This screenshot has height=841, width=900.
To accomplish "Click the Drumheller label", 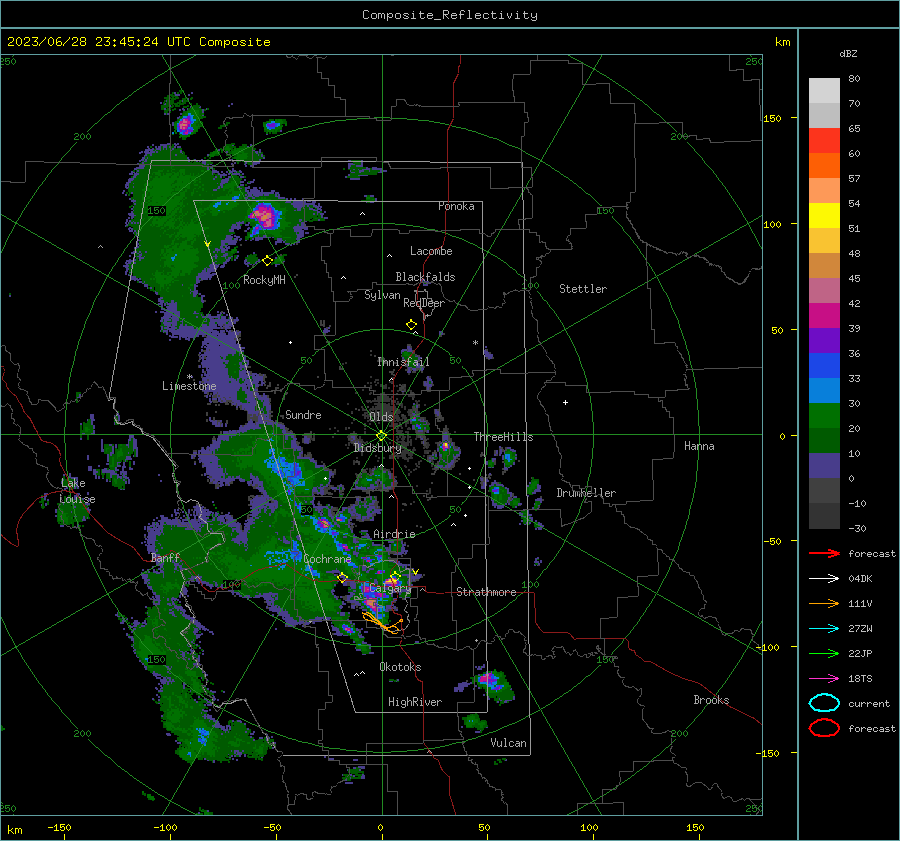I will coord(586,493).
